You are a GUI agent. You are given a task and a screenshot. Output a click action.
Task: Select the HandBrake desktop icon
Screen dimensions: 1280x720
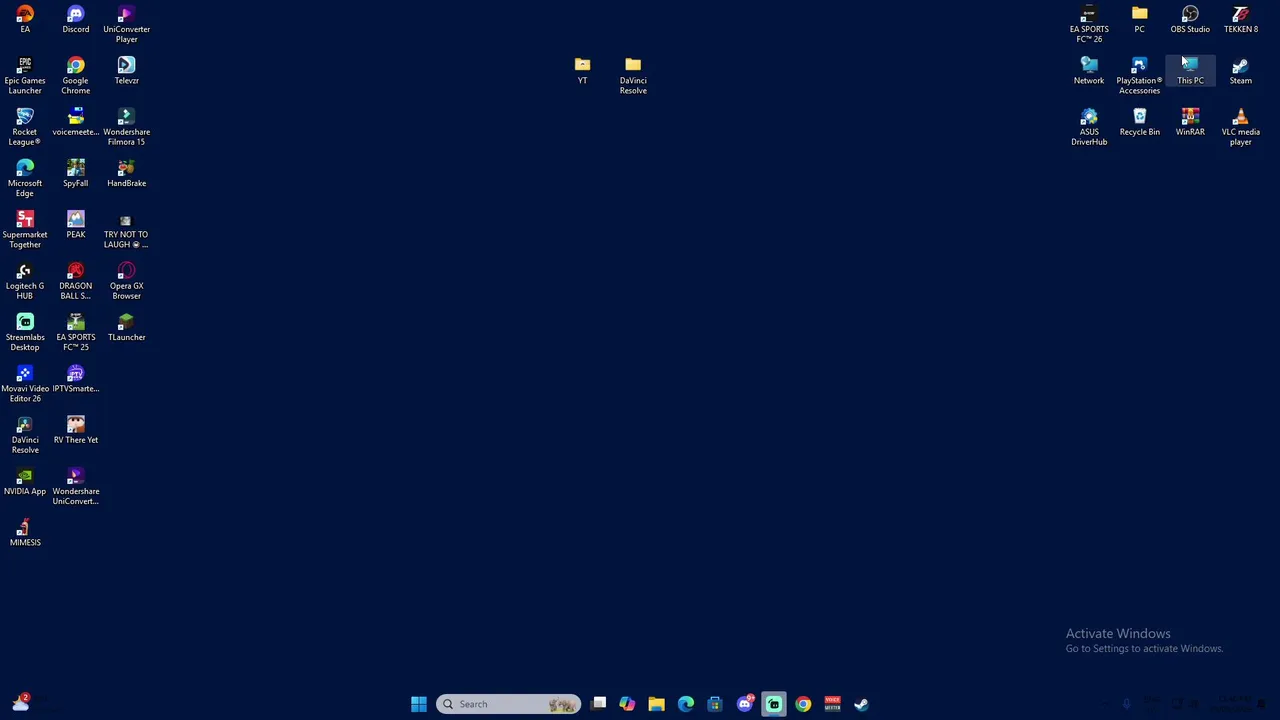coord(126,173)
